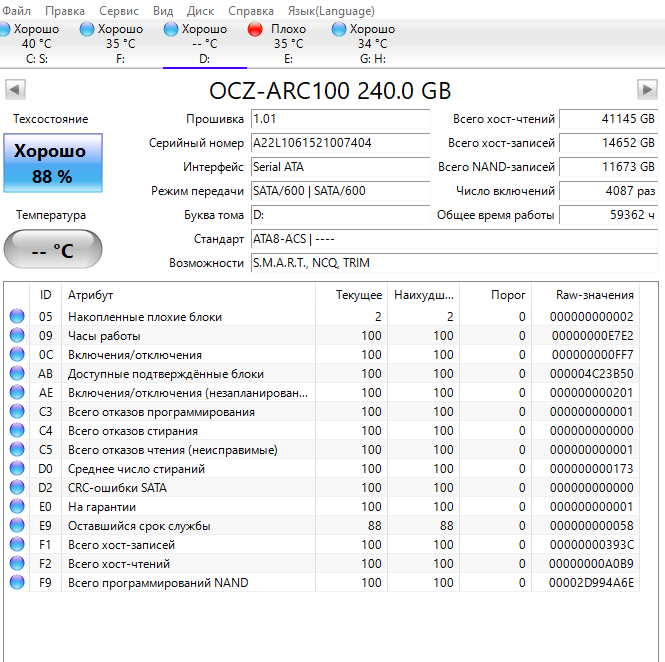Select the Оставшийся срок службы attribute
The height and width of the screenshot is (662, 665).
click(x=139, y=526)
